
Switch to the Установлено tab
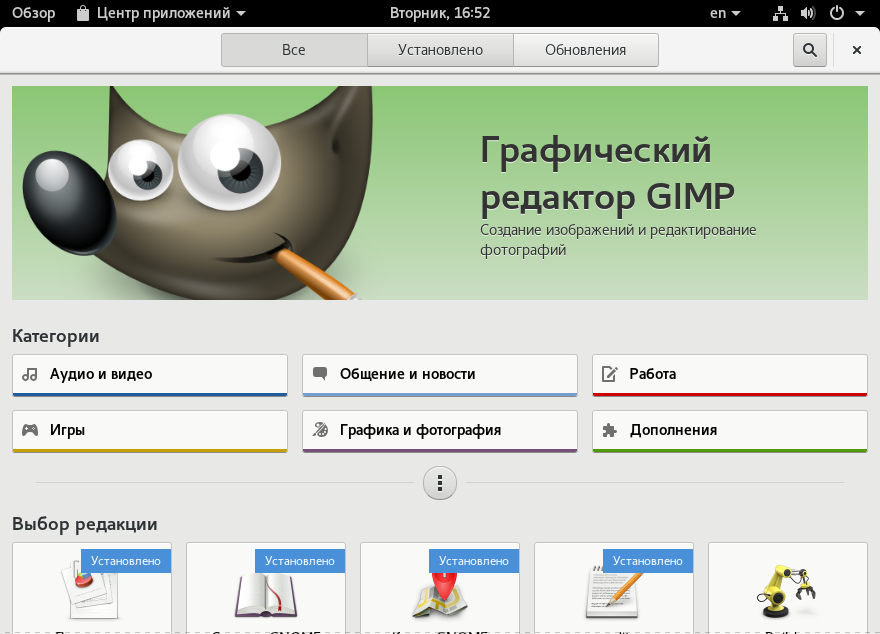(441, 50)
